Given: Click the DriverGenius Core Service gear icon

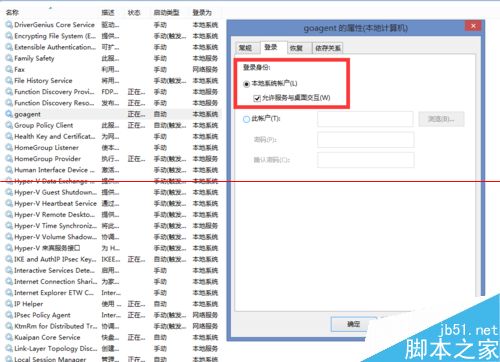Looking at the screenshot, I should click(x=9, y=25).
